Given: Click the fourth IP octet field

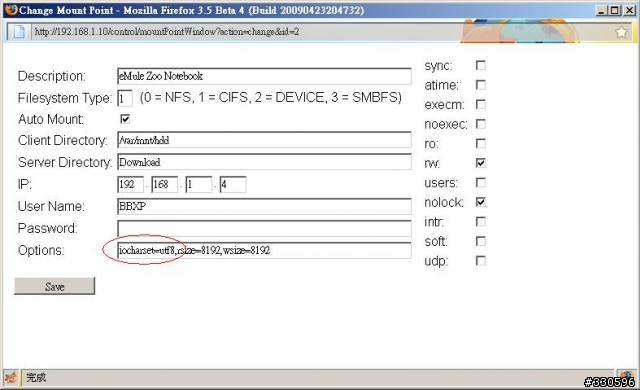Looking at the screenshot, I should pyautogui.click(x=233, y=184).
